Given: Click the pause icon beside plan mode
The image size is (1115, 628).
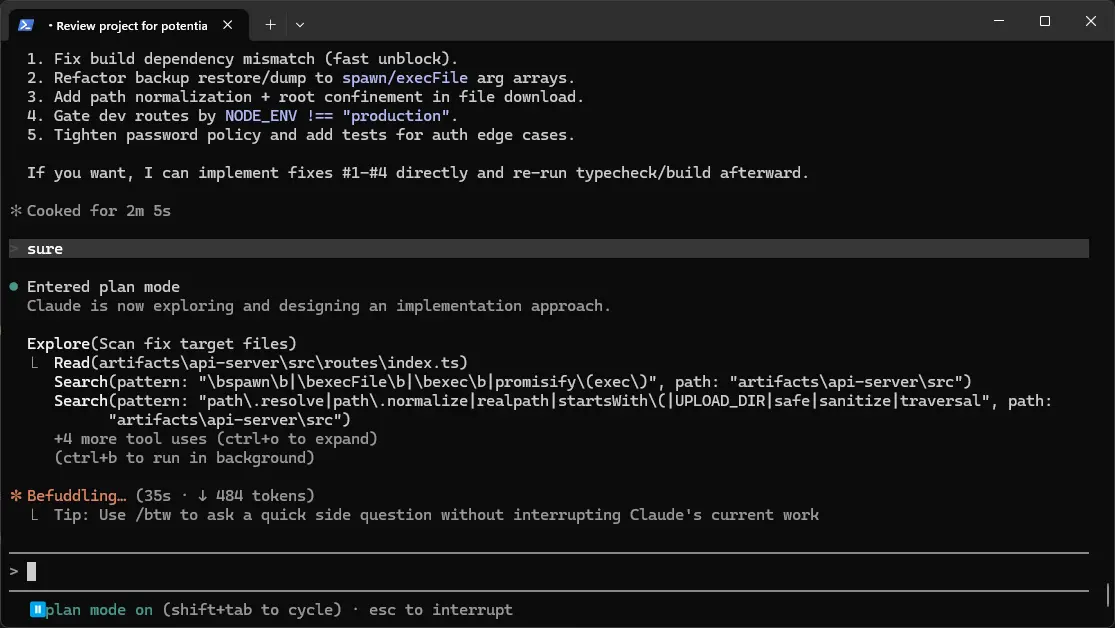Looking at the screenshot, I should (x=37, y=610).
